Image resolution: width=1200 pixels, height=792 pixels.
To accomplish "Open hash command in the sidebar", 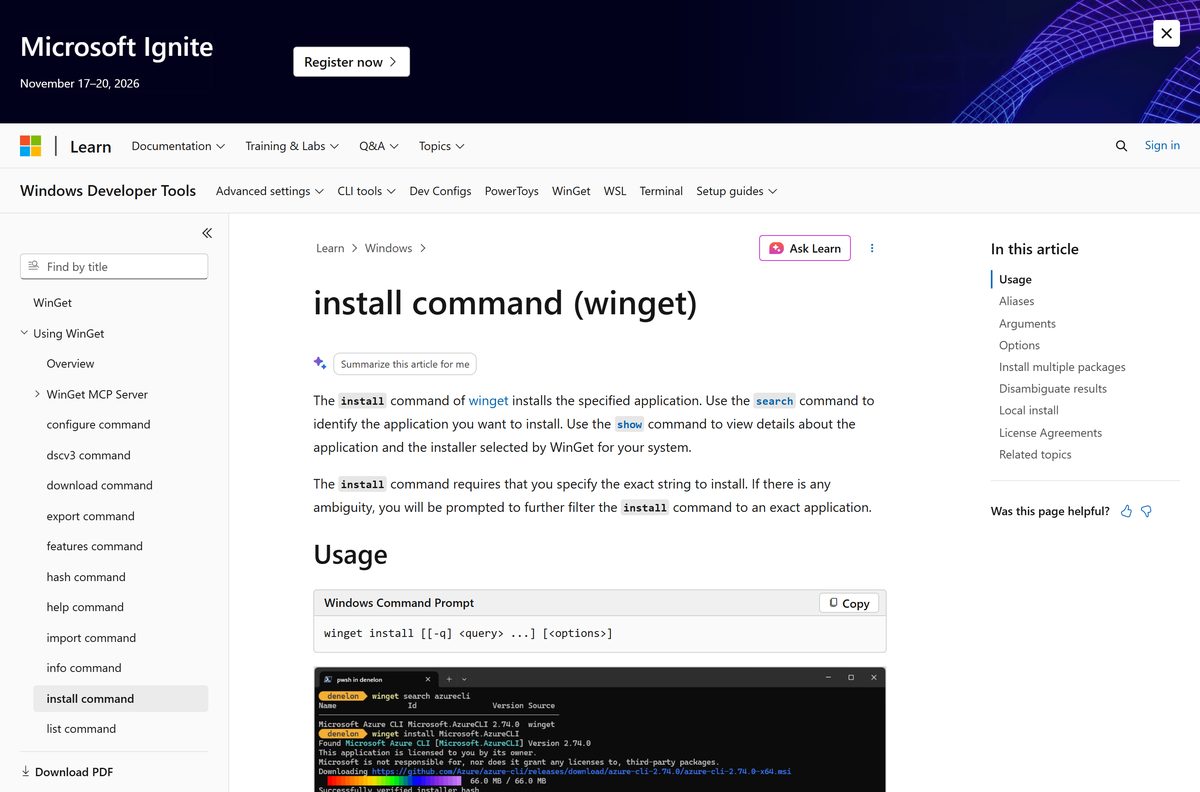I will click(x=86, y=577).
